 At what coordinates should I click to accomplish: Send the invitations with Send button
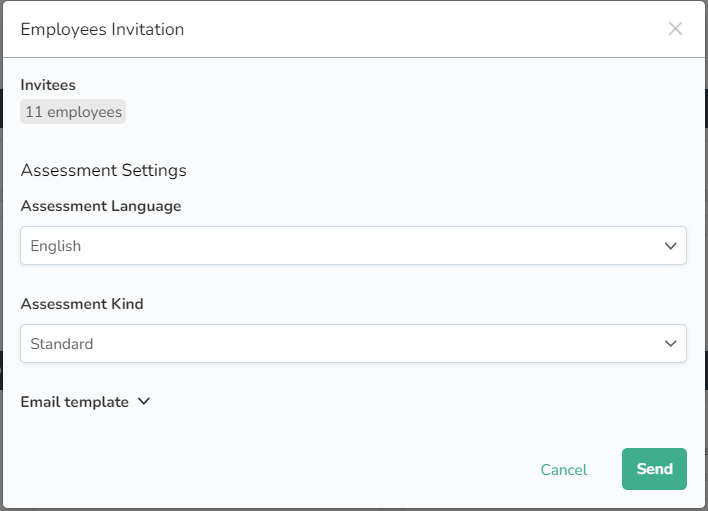654,469
